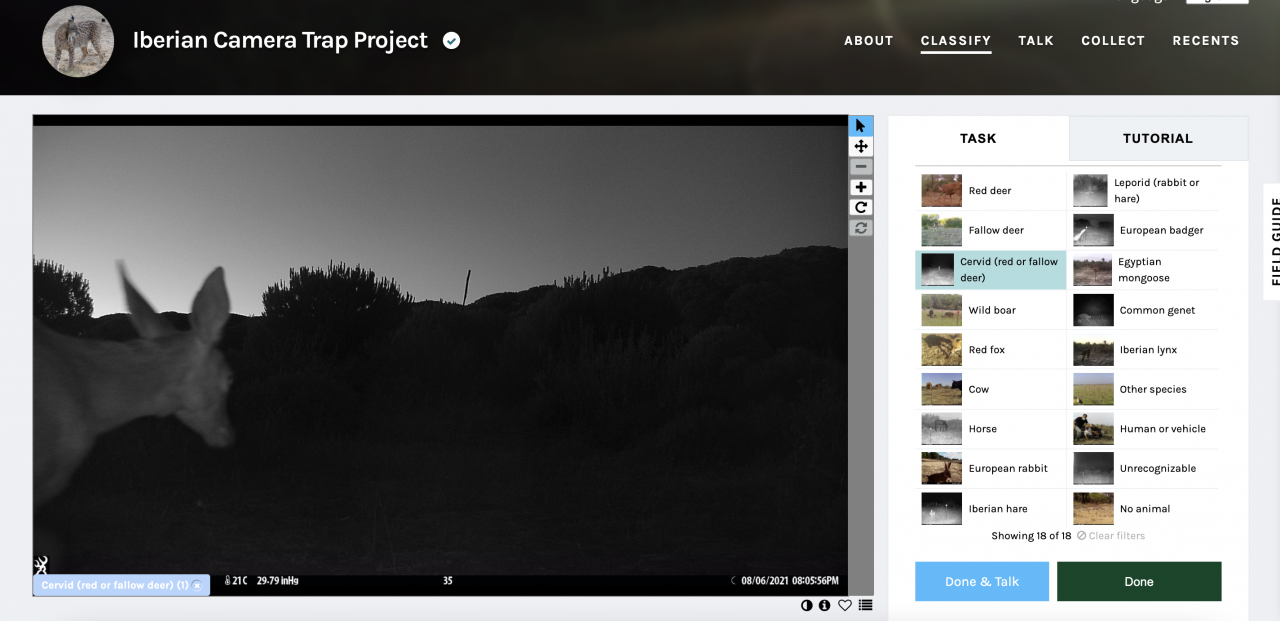
Task: Click the zoom out minus button
Action: click(861, 167)
